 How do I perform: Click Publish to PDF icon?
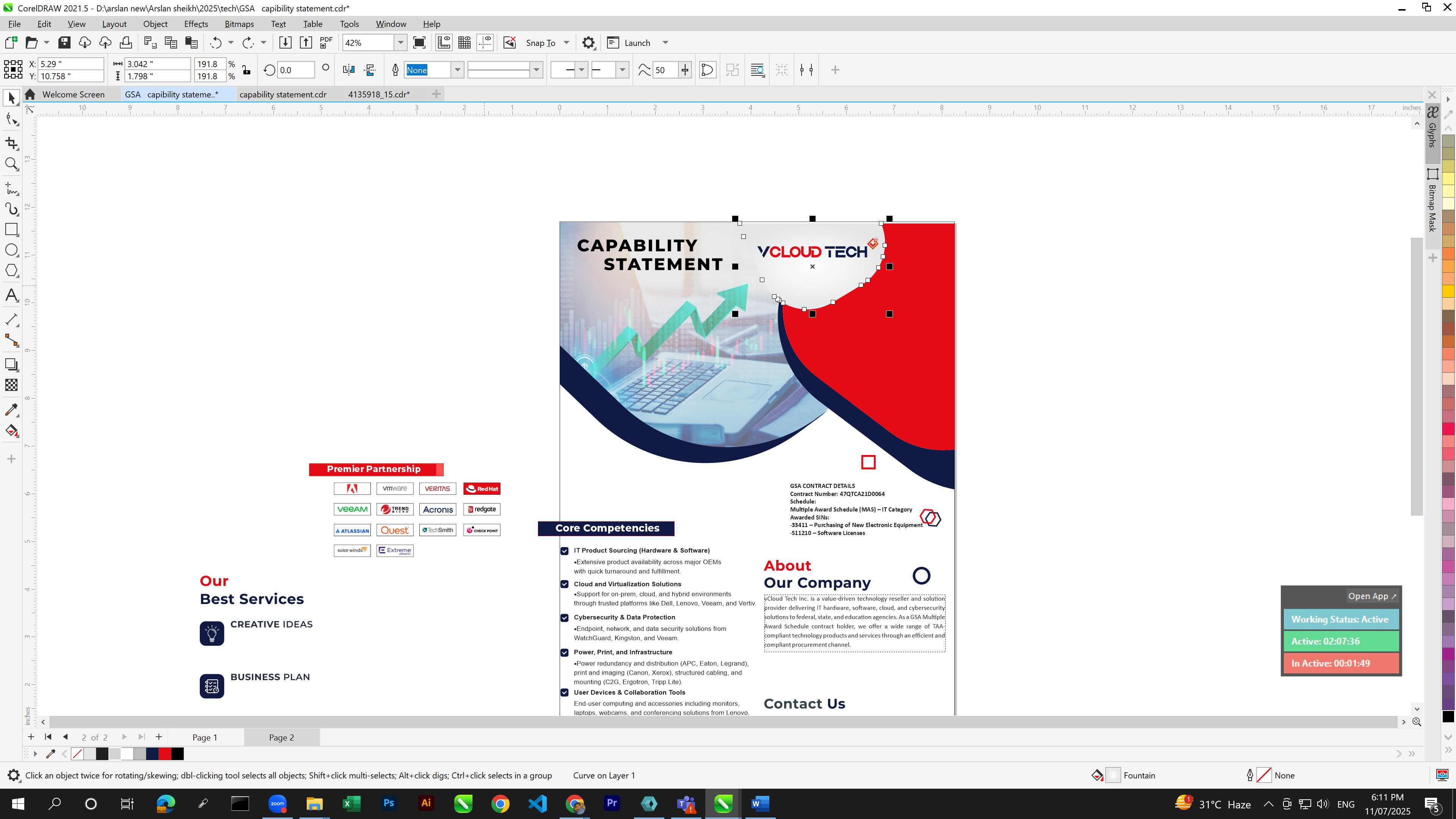coord(326,43)
